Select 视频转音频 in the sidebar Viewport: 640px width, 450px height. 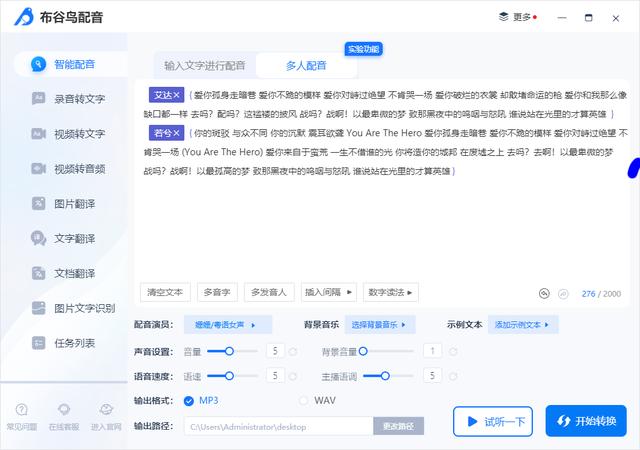point(79,168)
